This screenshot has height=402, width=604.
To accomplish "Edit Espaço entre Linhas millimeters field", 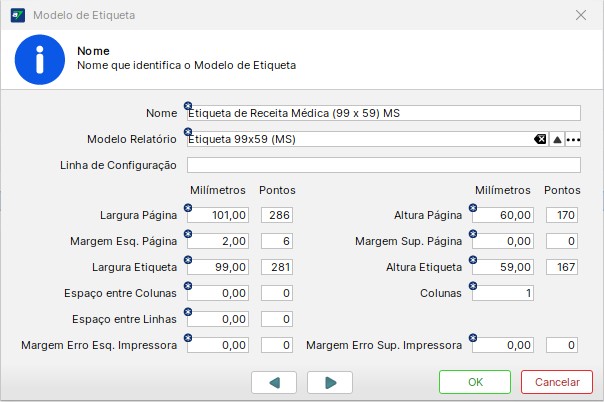I will (218, 319).
